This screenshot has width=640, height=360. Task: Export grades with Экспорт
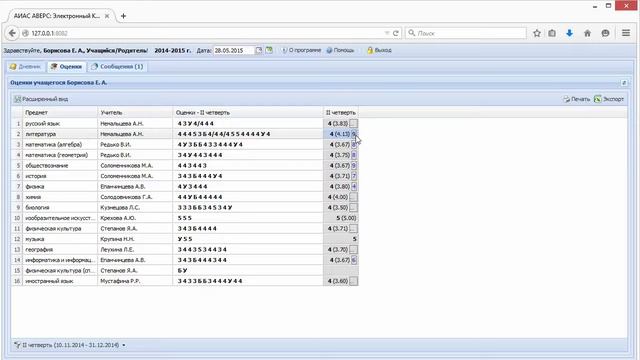[x=609, y=99]
